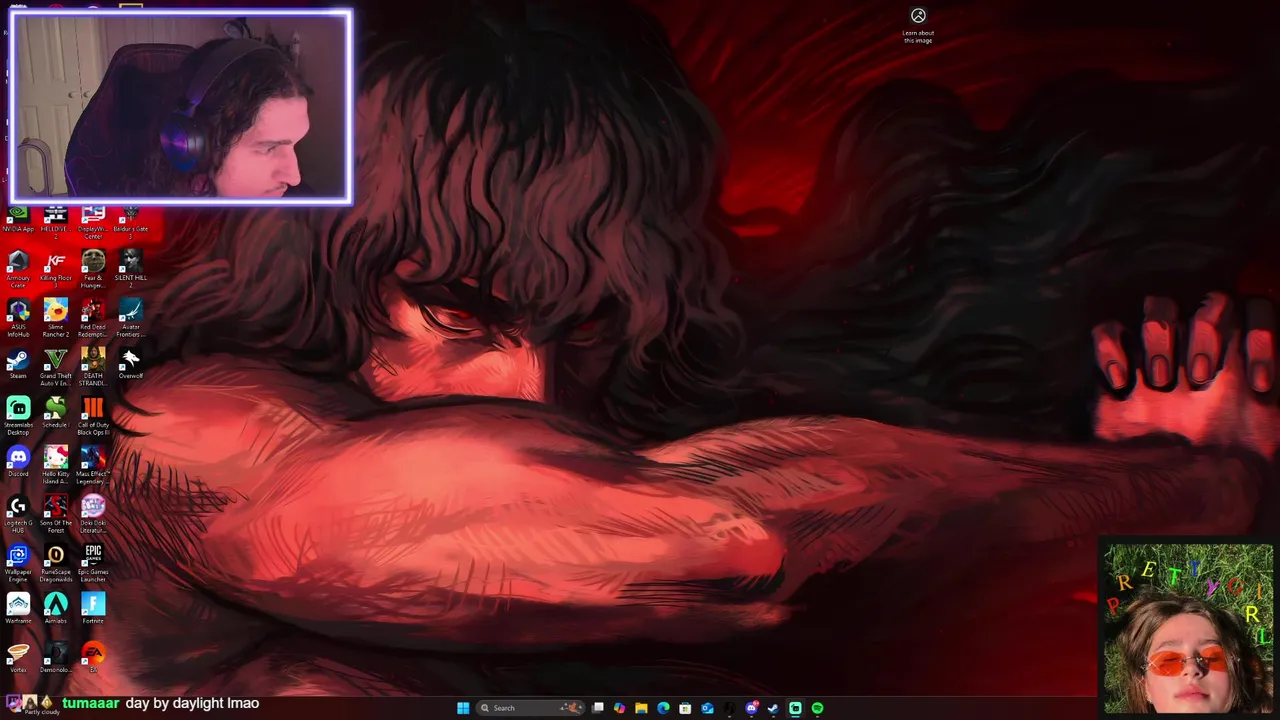
Task: Click the Schedule I desktop shortcut
Action: coord(55,413)
